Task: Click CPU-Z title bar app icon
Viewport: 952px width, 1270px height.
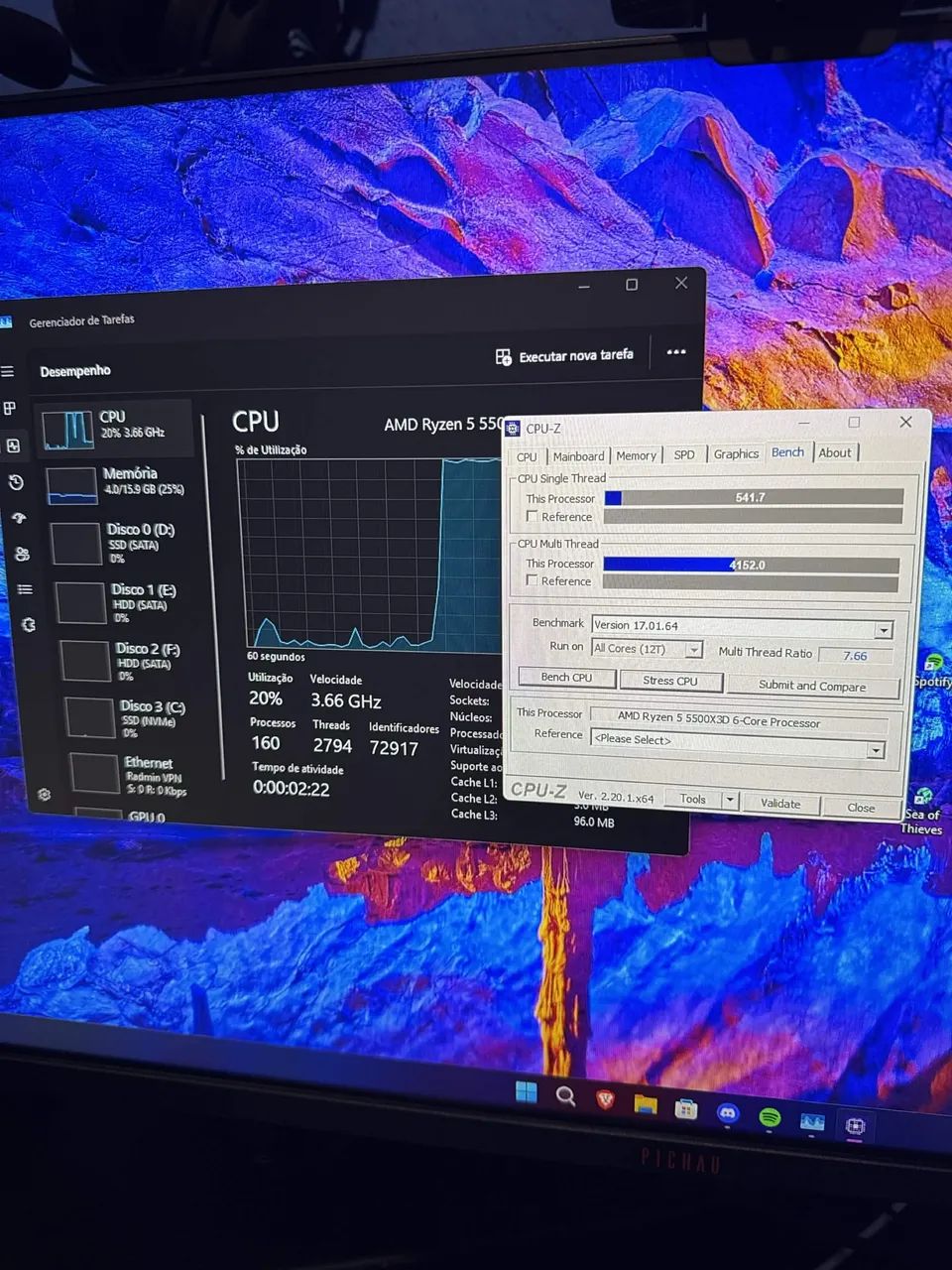Action: click(513, 429)
